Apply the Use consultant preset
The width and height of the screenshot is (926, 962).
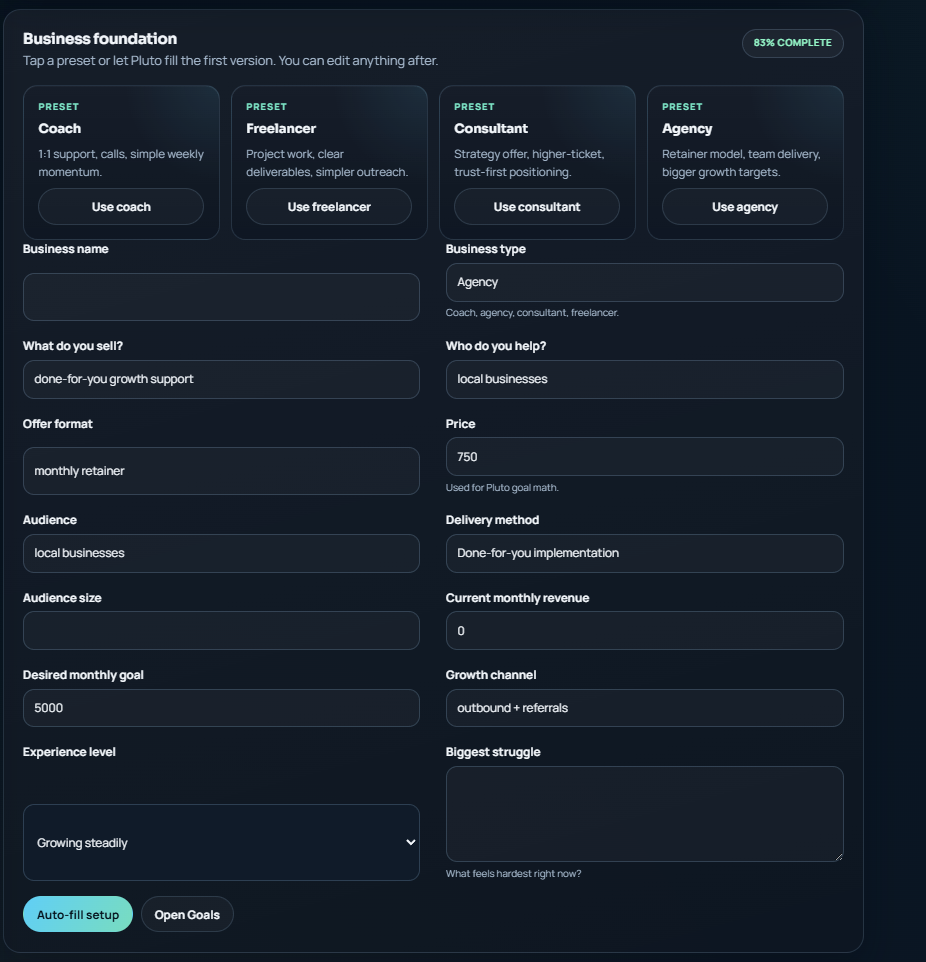click(x=536, y=206)
